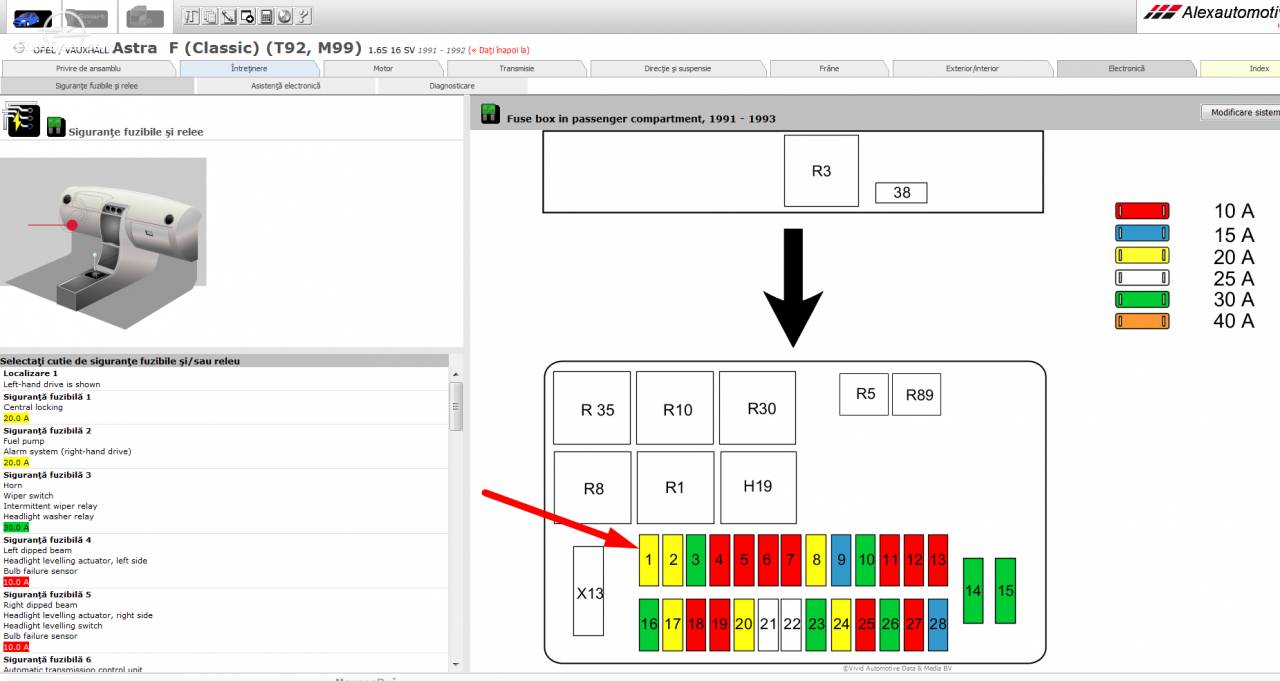1280x681 pixels.
Task: Click green fuse 15 in the diagram
Action: point(1006,590)
